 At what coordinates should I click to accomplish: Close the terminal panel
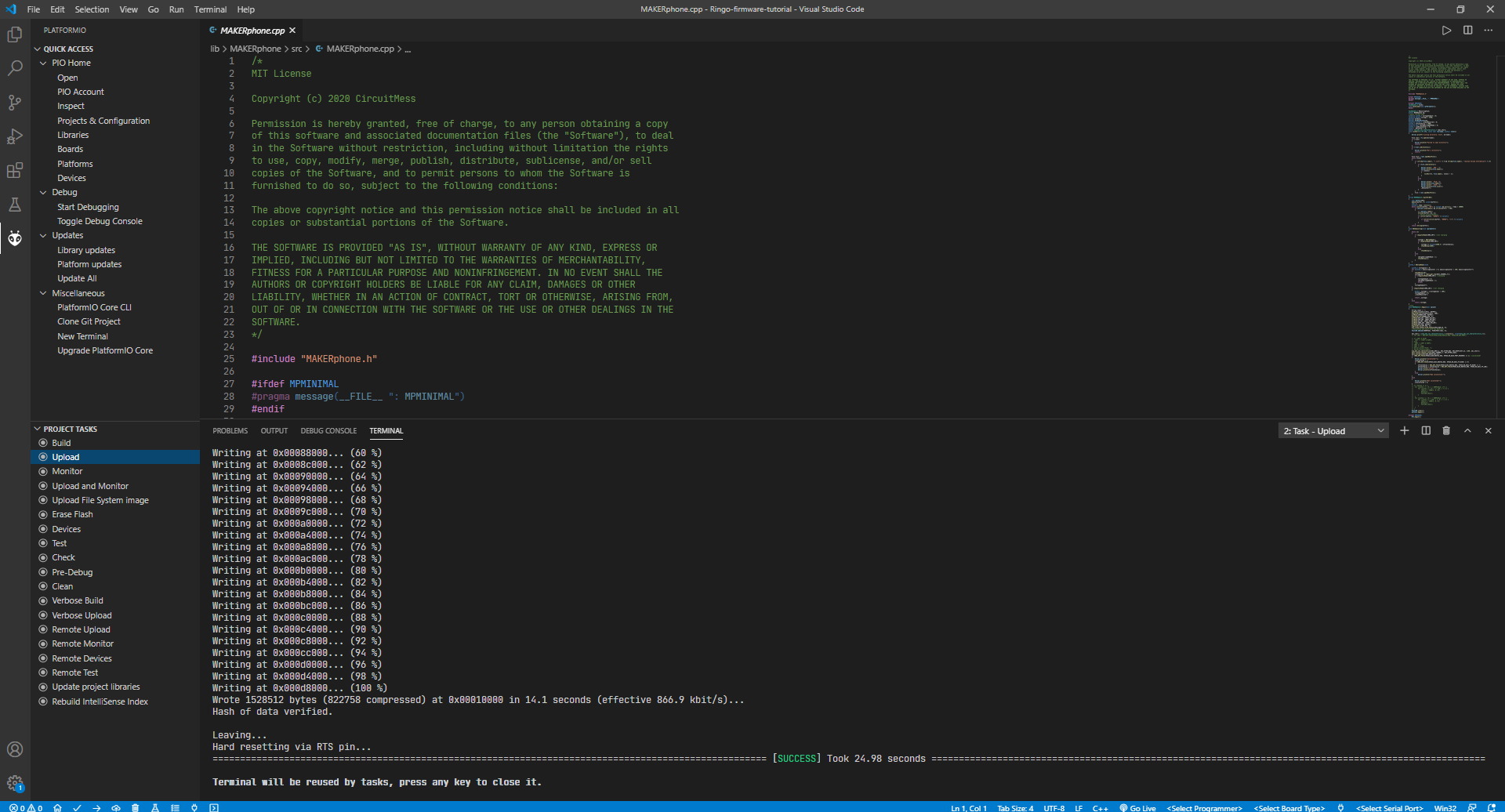coord(1489,430)
